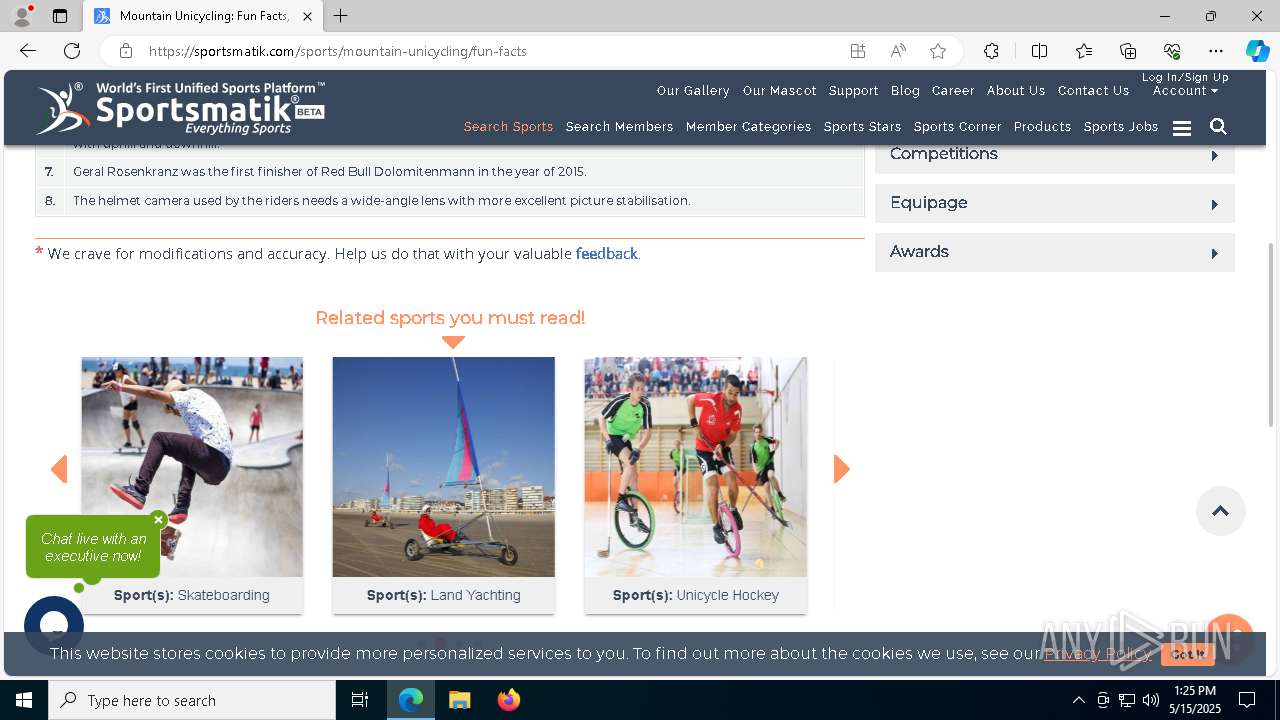The width and height of the screenshot is (1280, 720).
Task: Open the site hamburger menu icon
Action: point(1182,128)
